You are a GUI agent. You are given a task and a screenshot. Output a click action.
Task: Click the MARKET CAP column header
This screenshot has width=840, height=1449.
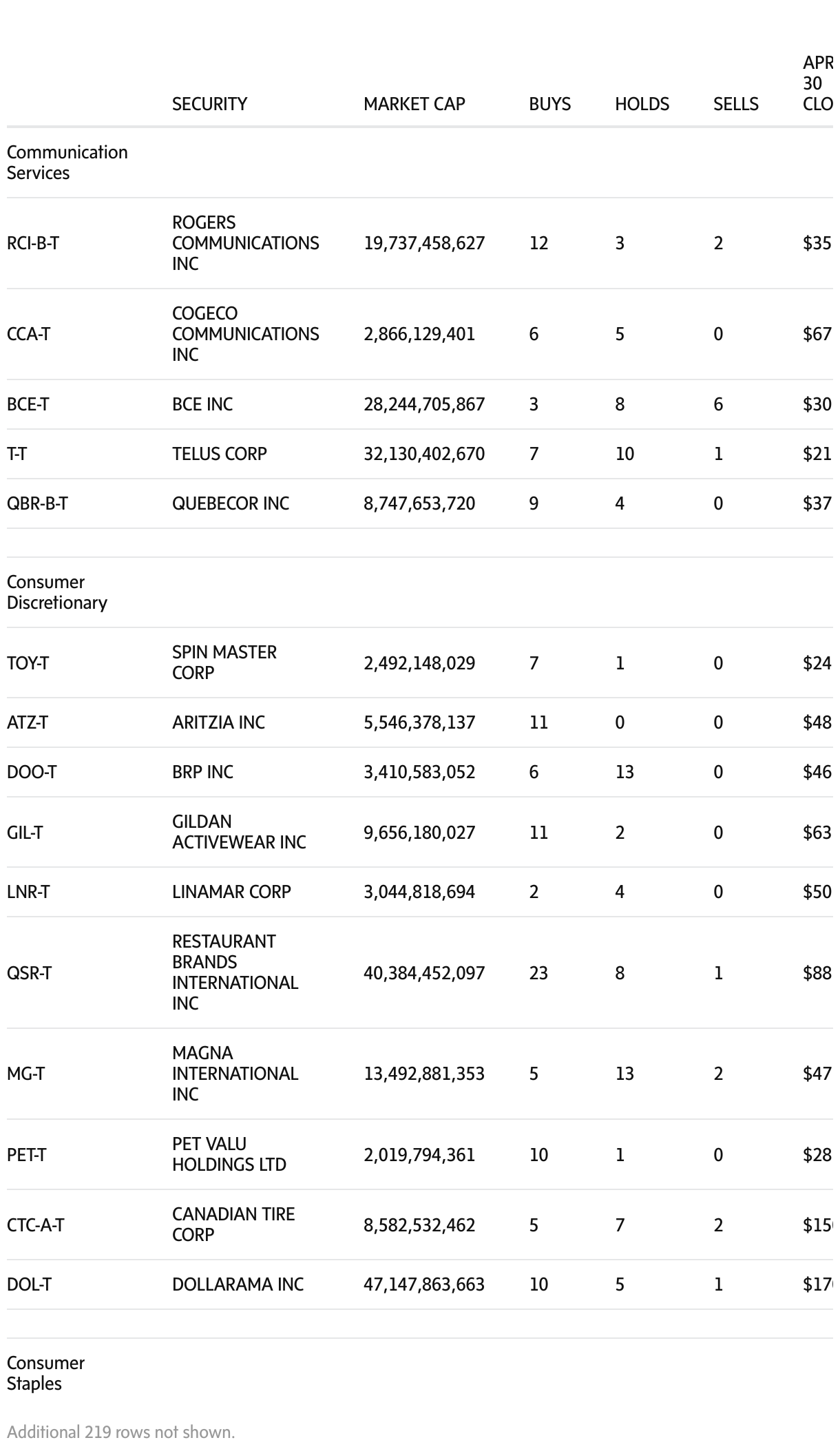pos(414,104)
